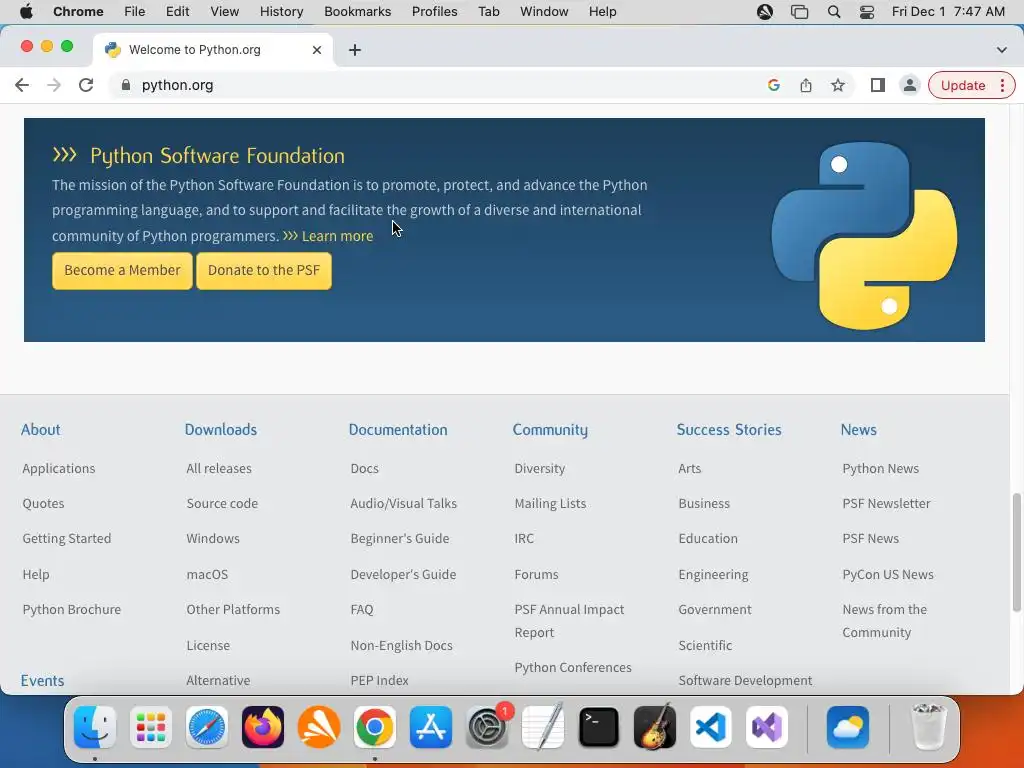The width and height of the screenshot is (1024, 768).
Task: Click the Become a Member button
Action: tap(122, 270)
